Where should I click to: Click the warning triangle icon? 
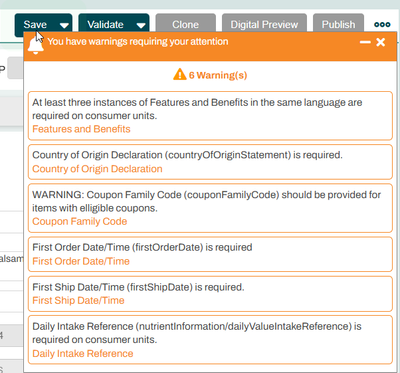coord(180,74)
